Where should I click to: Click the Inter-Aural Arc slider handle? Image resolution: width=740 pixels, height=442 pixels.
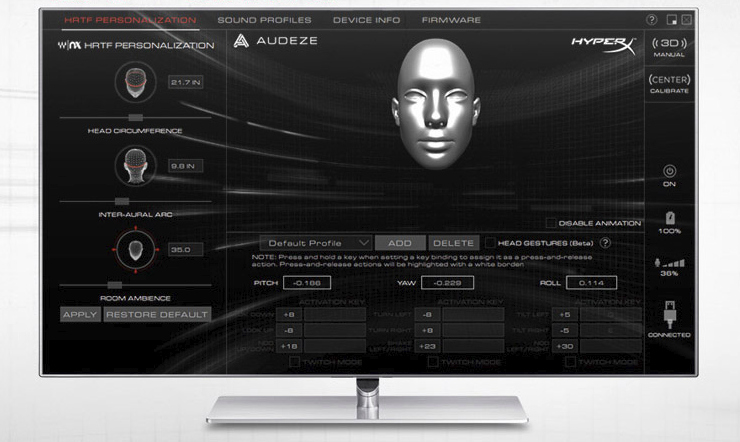(x=122, y=201)
